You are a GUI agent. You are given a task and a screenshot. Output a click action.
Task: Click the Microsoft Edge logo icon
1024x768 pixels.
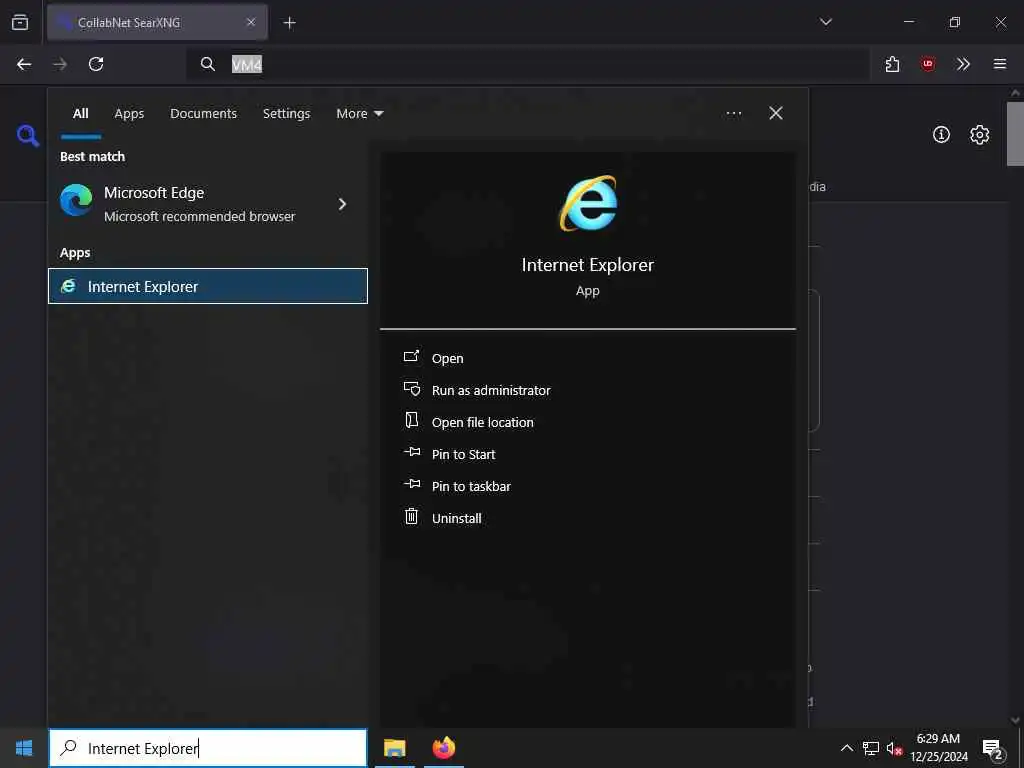76,200
